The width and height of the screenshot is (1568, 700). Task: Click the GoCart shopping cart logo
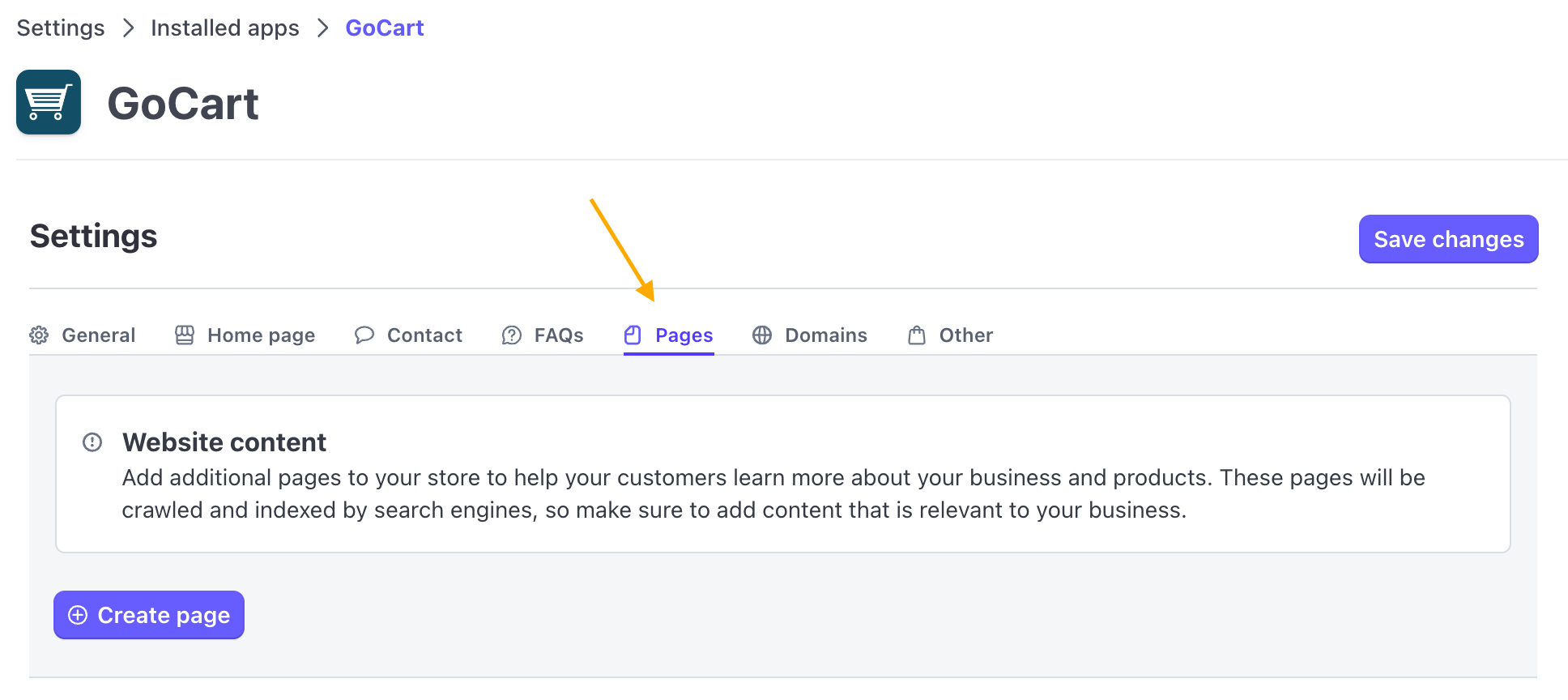tap(48, 102)
